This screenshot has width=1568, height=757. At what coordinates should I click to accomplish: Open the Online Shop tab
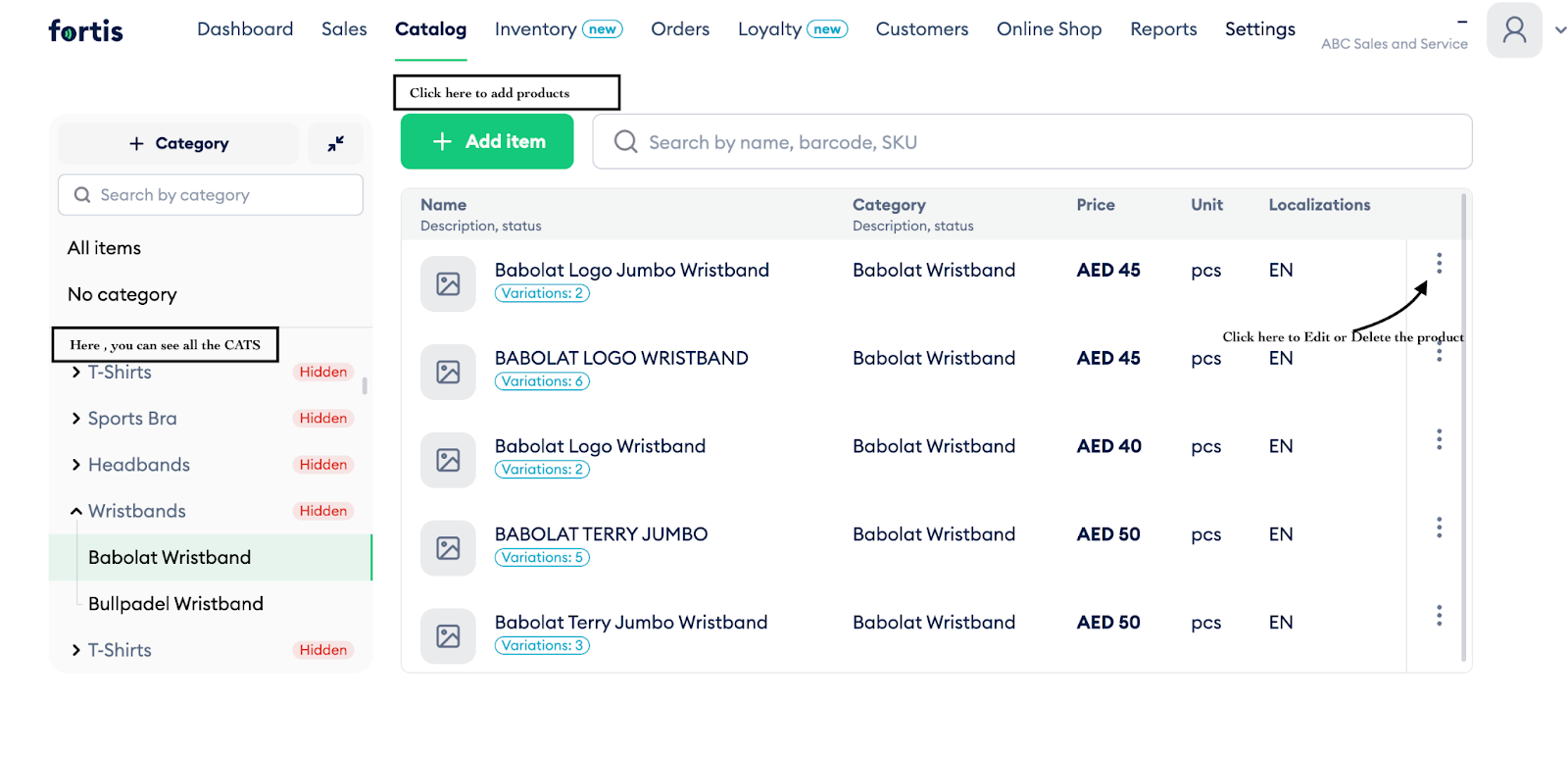pos(1050,29)
